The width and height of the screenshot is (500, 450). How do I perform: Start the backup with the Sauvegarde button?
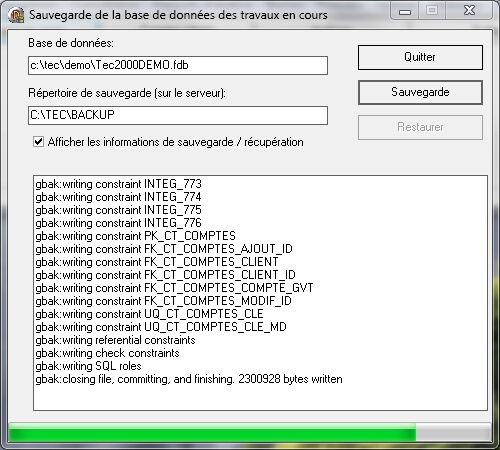[x=420, y=92]
